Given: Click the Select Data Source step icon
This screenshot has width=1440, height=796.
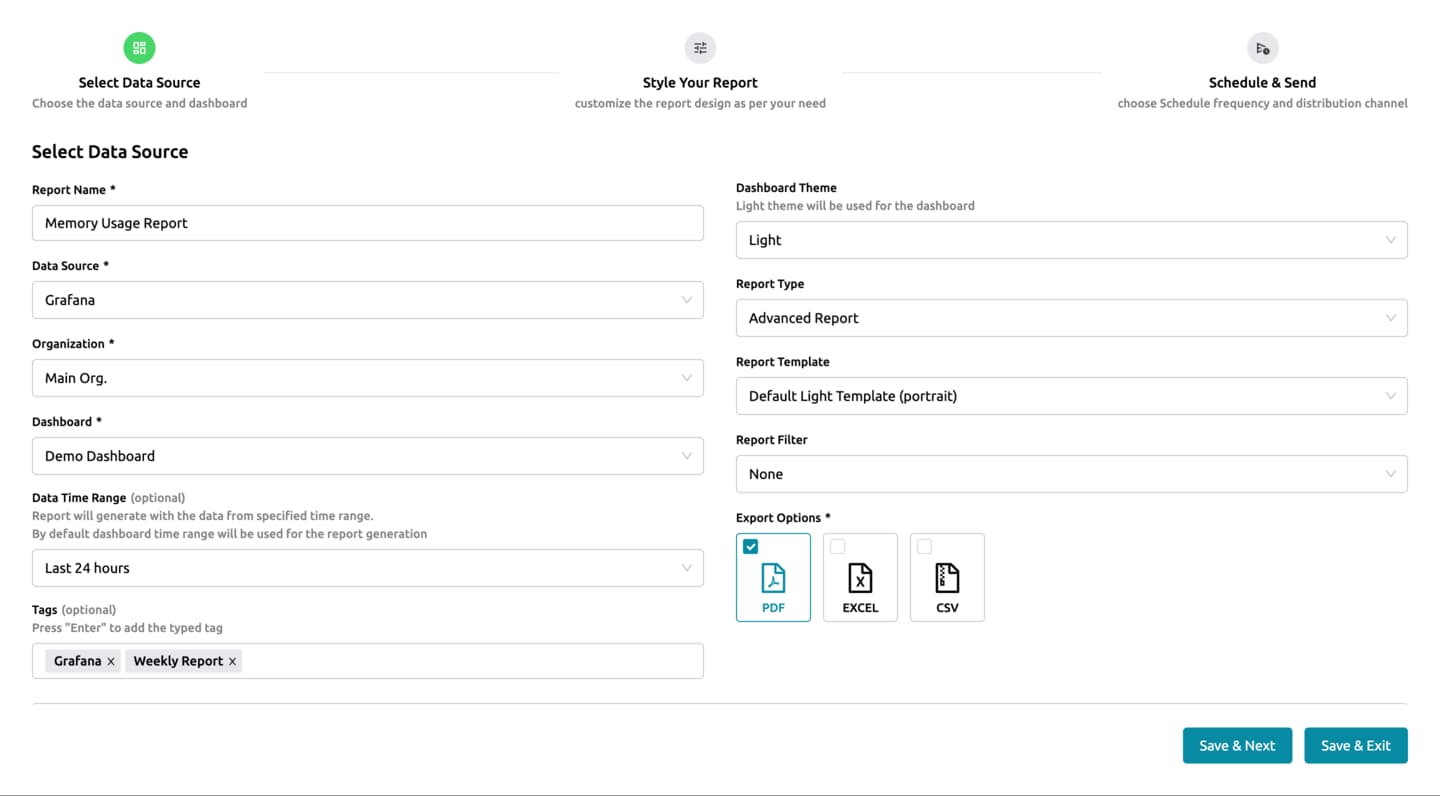Looking at the screenshot, I should [x=139, y=48].
